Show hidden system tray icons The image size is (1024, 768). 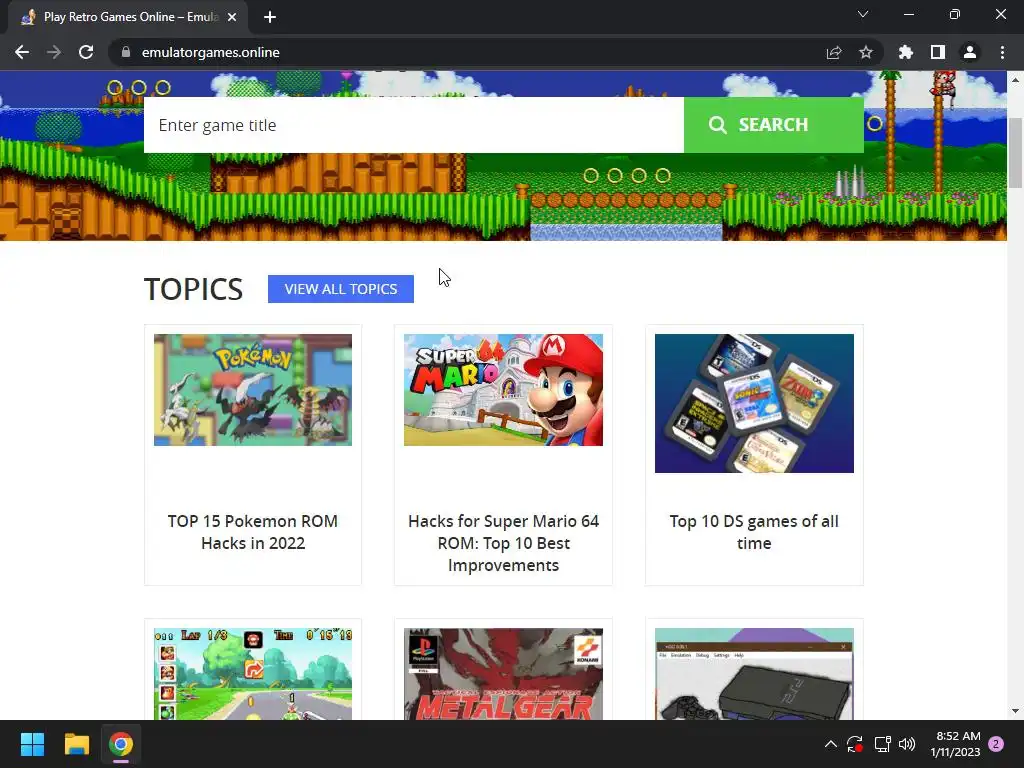831,744
